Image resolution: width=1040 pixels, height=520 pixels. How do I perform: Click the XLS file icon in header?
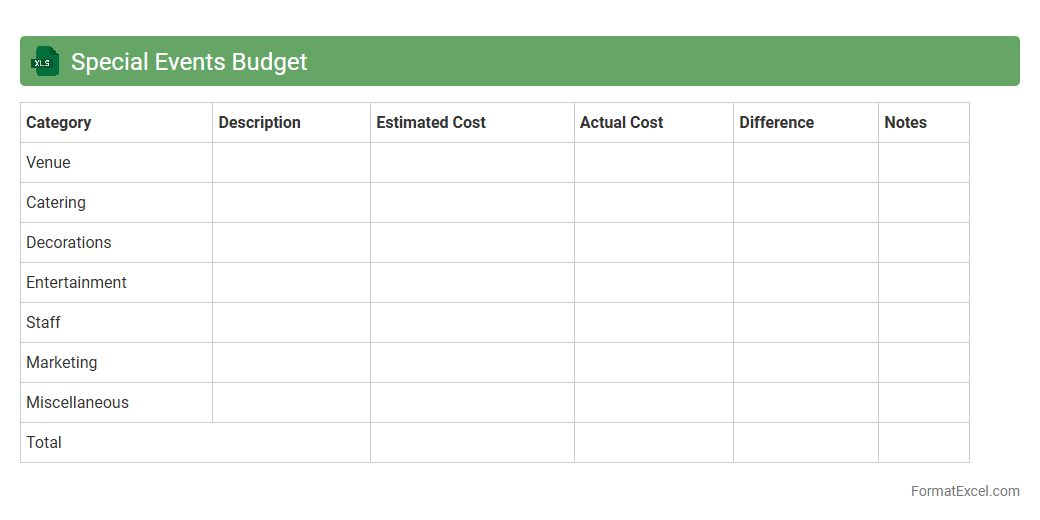pyautogui.click(x=45, y=62)
